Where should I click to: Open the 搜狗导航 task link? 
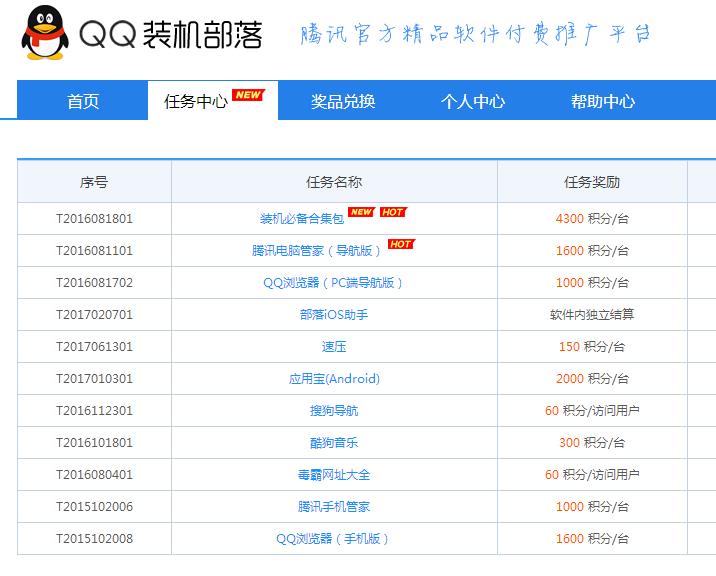pyautogui.click(x=334, y=411)
